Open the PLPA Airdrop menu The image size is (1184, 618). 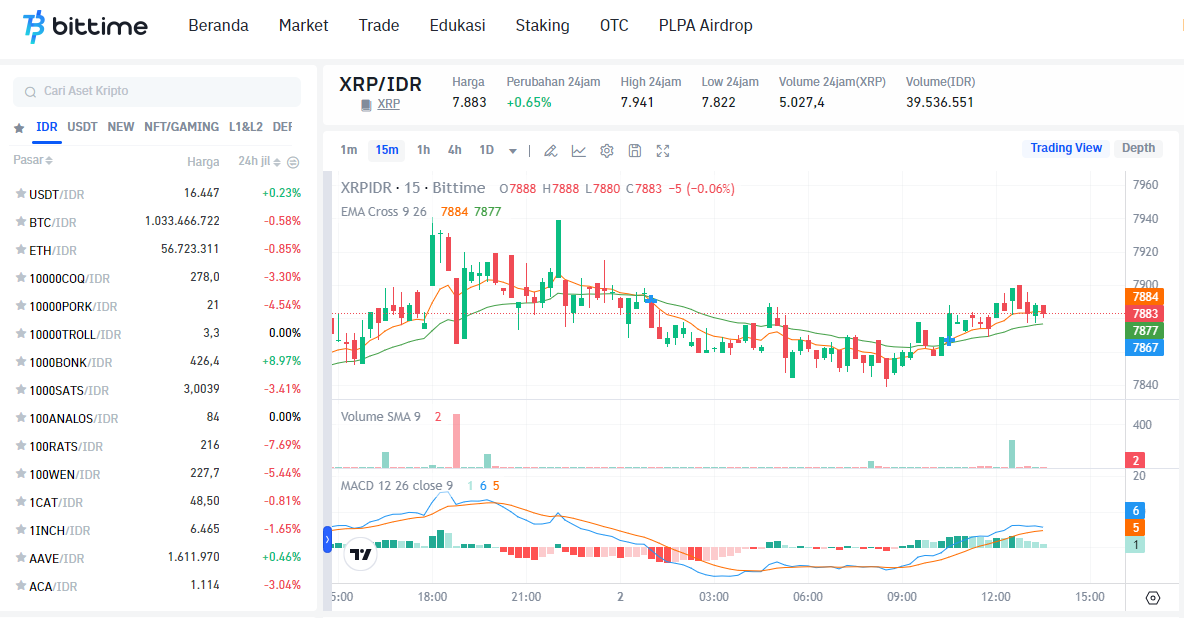[x=705, y=26]
